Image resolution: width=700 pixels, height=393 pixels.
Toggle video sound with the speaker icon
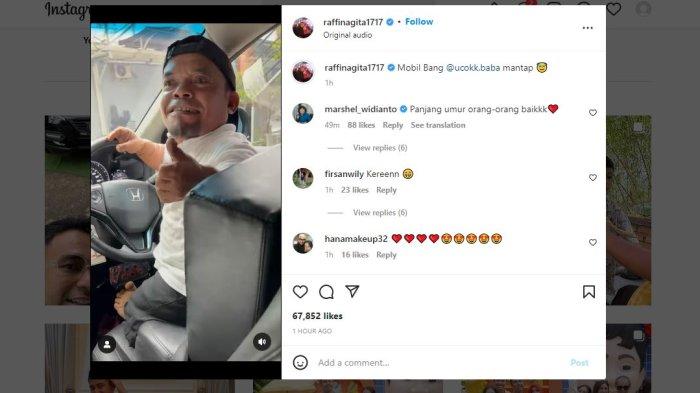pyautogui.click(x=262, y=342)
